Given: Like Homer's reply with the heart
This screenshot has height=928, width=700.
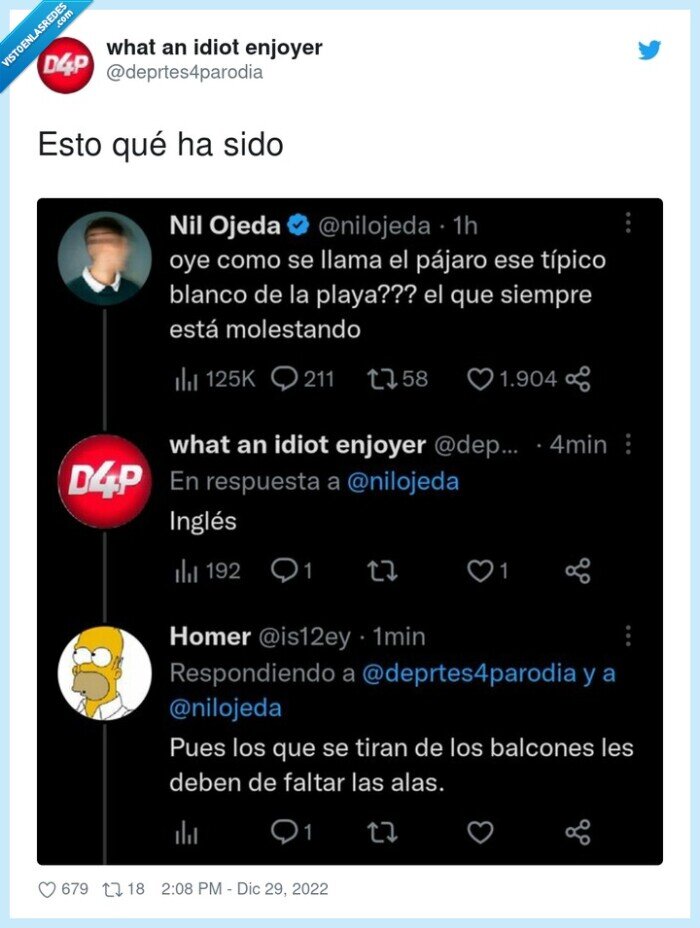Looking at the screenshot, I should click(481, 832).
